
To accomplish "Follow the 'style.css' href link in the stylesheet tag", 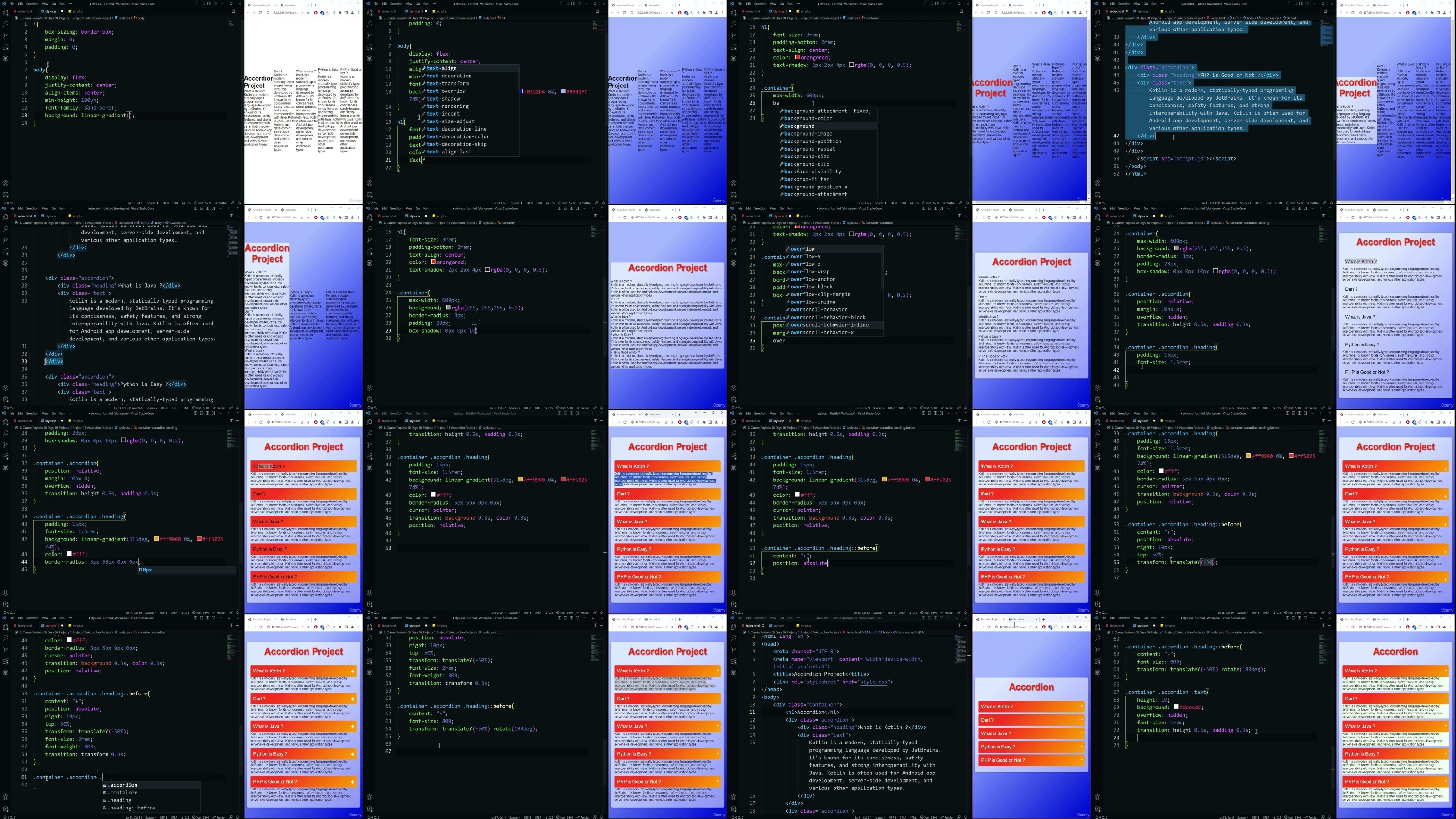I will pos(873,682).
